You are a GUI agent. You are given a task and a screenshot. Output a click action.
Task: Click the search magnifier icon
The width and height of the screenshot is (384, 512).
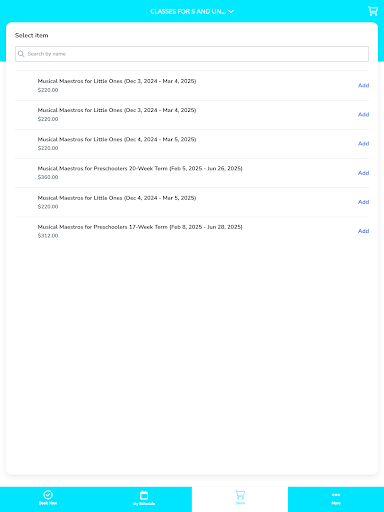[x=21, y=54]
